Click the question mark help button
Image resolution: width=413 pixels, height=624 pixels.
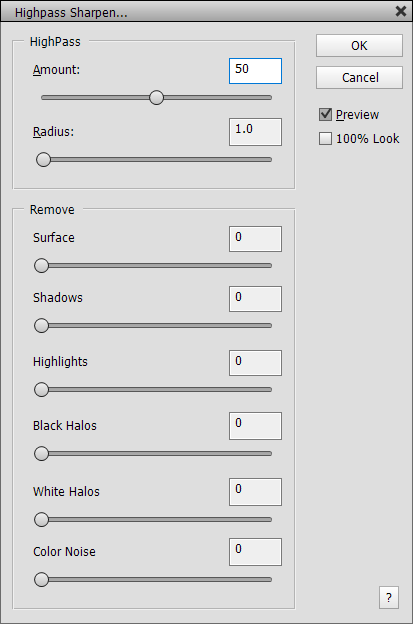coord(389,597)
